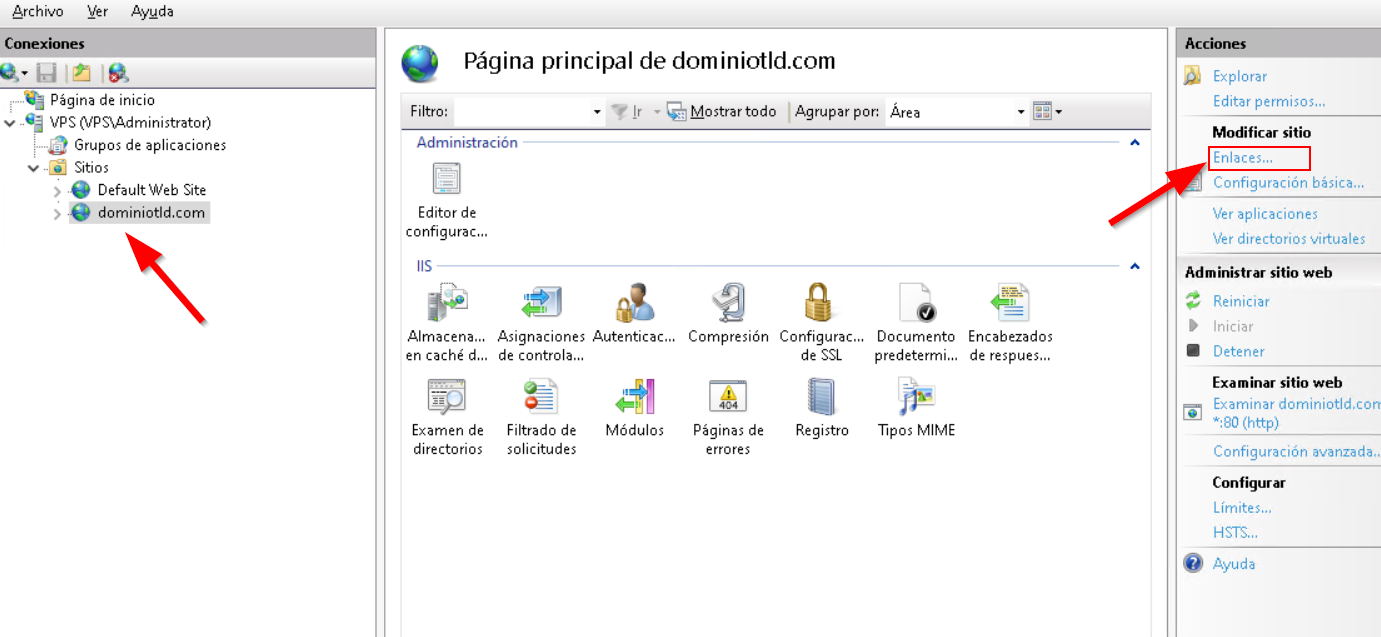Open the Almacenamiento en caché feature icon
This screenshot has width=1381, height=637.
[446, 322]
